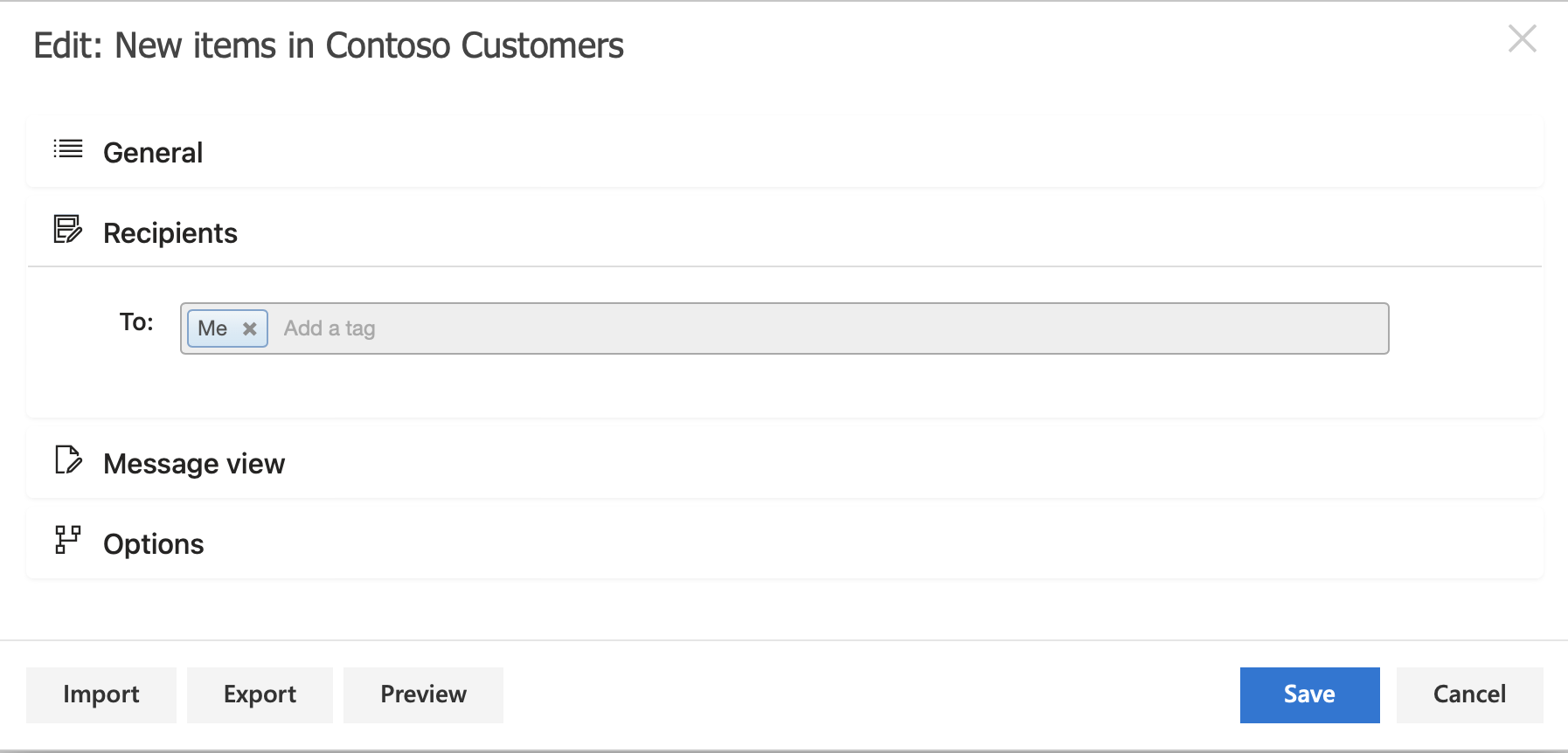Click the Recipients header label
The width and height of the screenshot is (1568, 753).
pyautogui.click(x=170, y=232)
